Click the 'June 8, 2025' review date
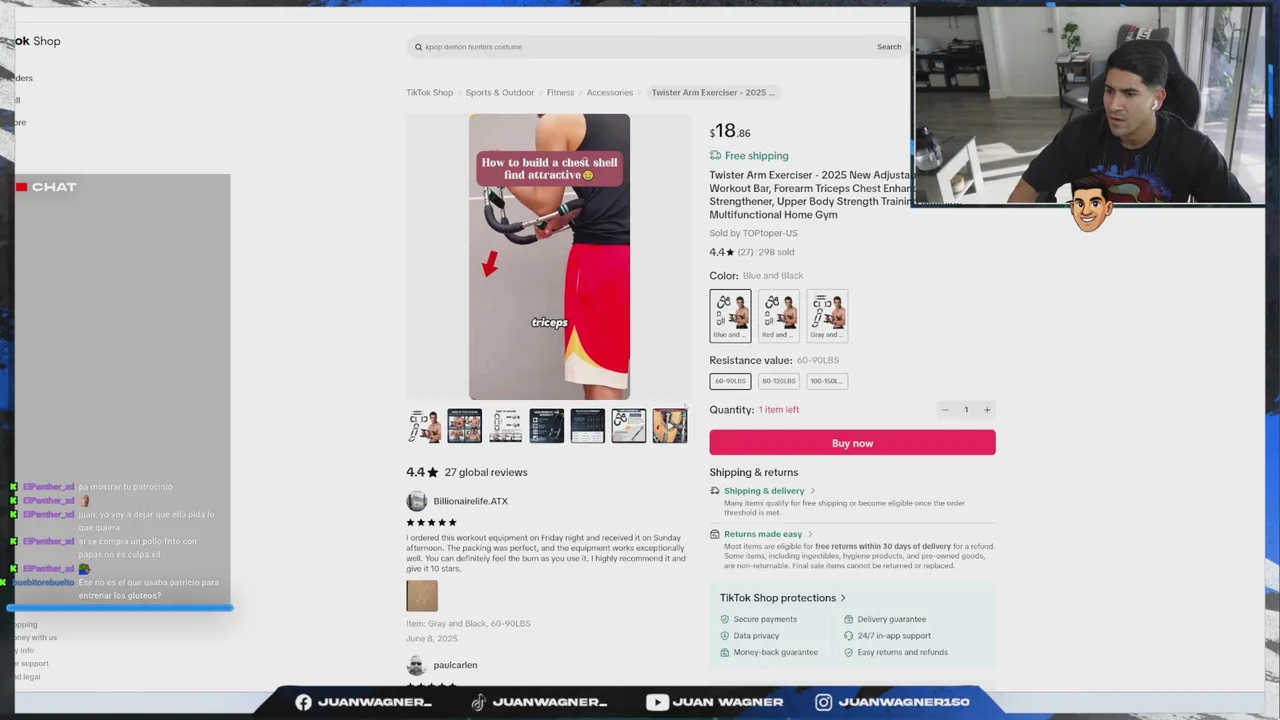 pos(432,638)
